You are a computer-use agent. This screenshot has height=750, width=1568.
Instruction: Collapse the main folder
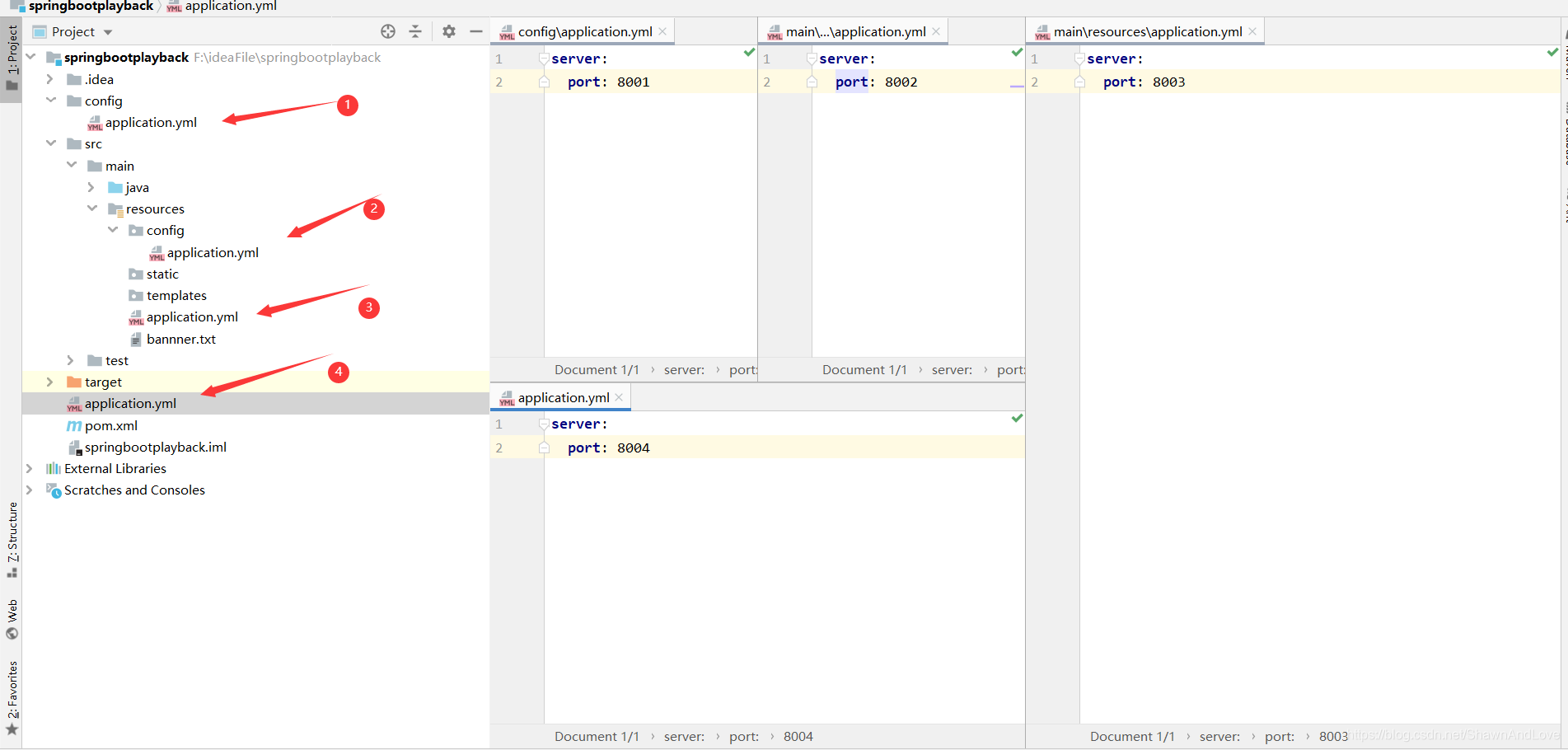click(72, 165)
